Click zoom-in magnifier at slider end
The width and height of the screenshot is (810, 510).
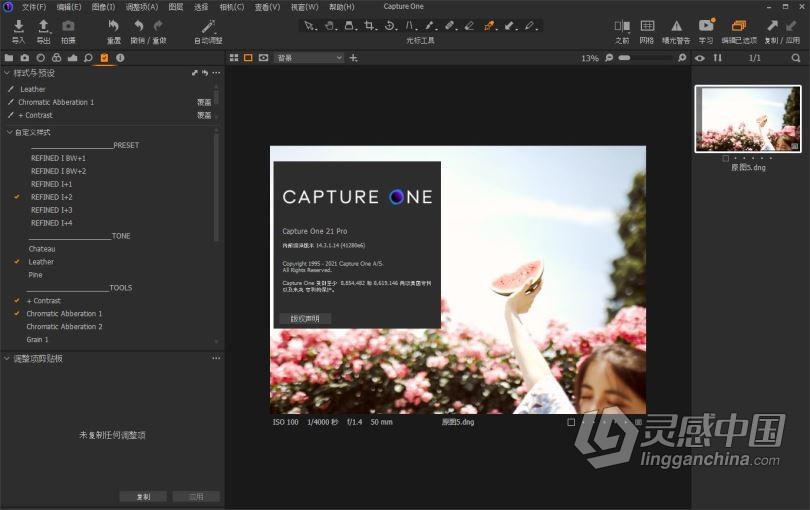(682, 58)
